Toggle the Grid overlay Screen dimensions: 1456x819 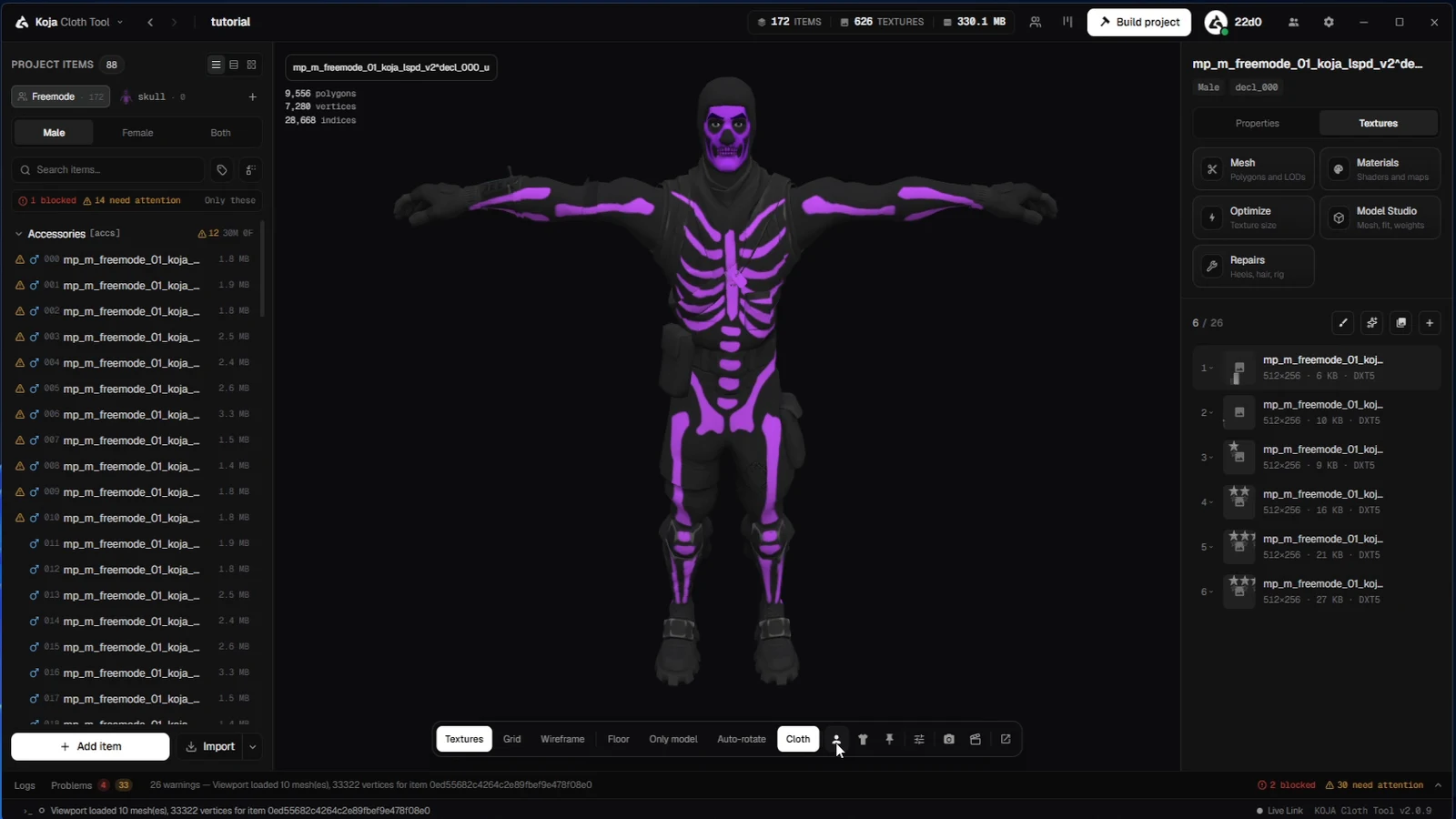point(512,739)
